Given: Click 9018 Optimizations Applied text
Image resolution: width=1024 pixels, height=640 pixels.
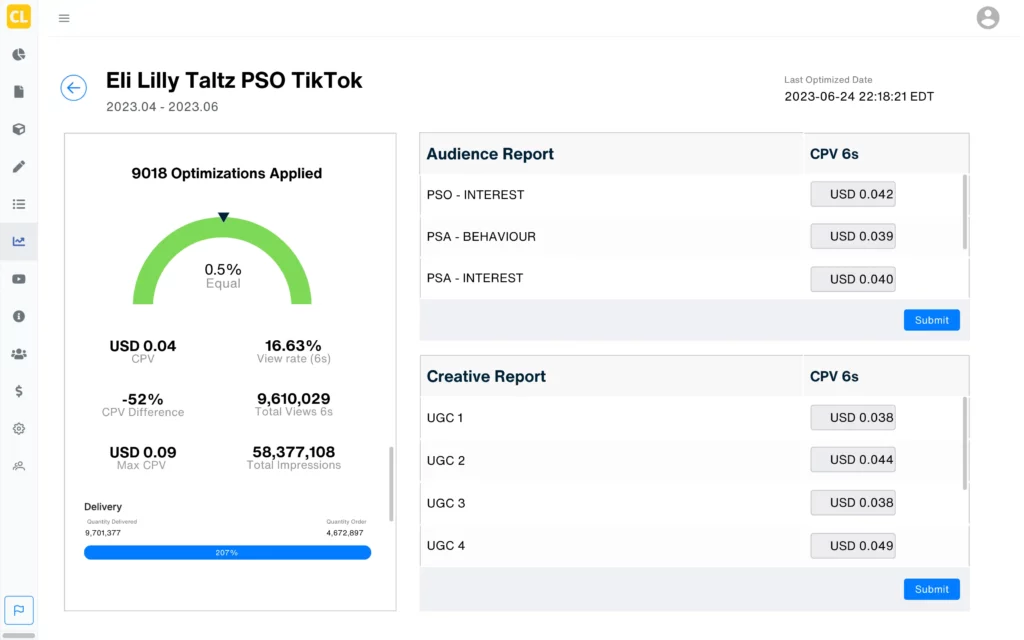Looking at the screenshot, I should pos(227,173).
